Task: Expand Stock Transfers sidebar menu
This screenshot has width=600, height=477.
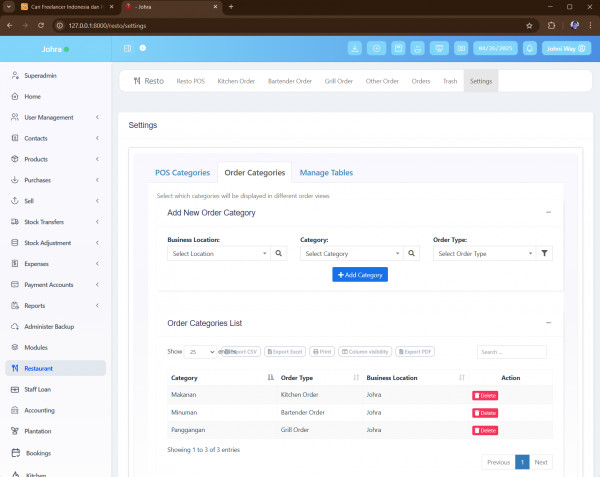Action: point(55,222)
